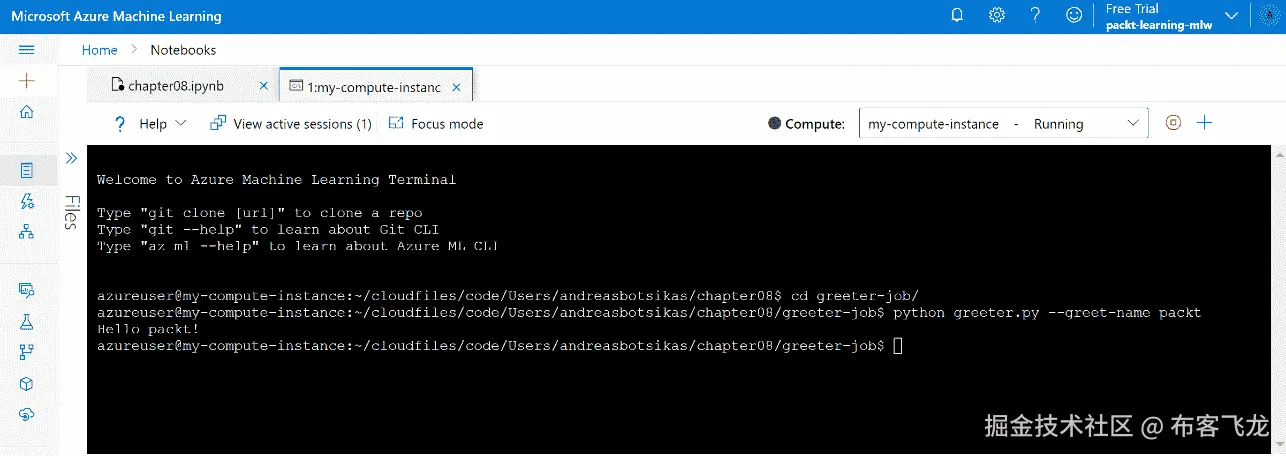Viewport: 1286px width, 456px height.
Task: Click the Create new plus icon in sidebar
Action: point(27,80)
